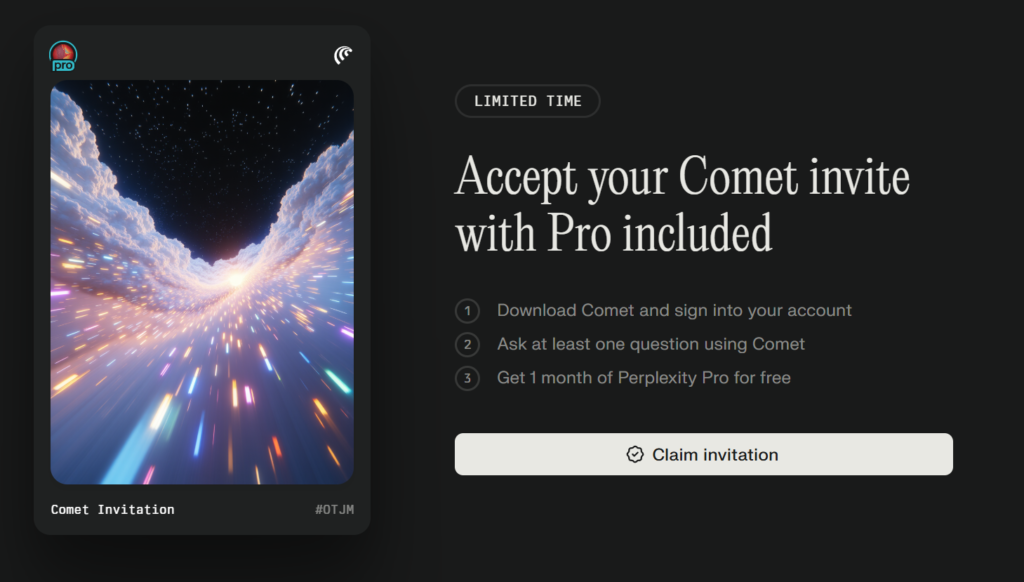The image size is (1024, 582).
Task: Click the Comet Invitation card label
Action: click(x=112, y=510)
